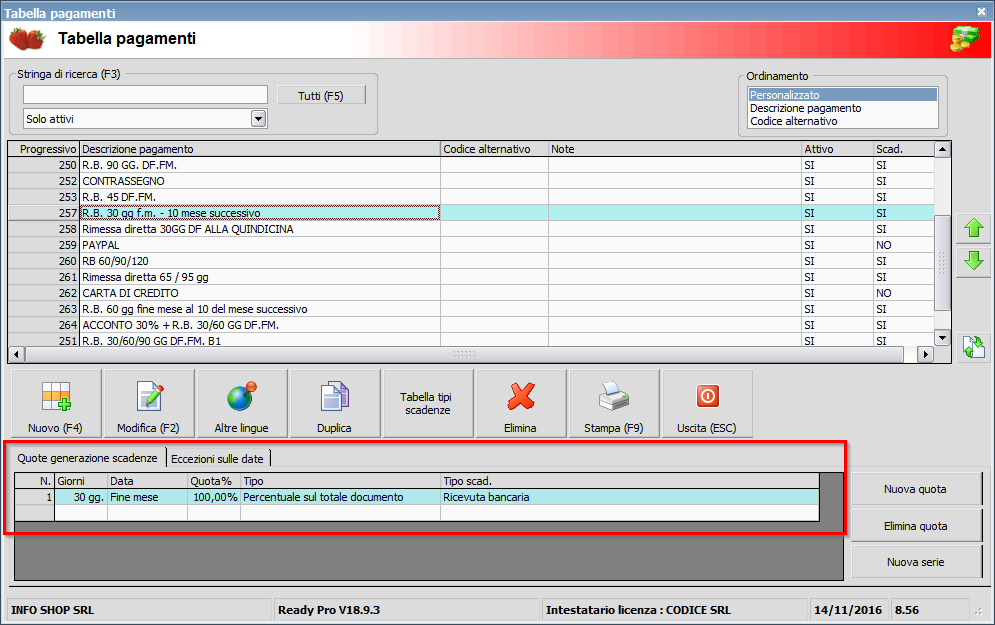Select R.B. 30/60/90 GG DF.FM. B1 row

click(471, 340)
